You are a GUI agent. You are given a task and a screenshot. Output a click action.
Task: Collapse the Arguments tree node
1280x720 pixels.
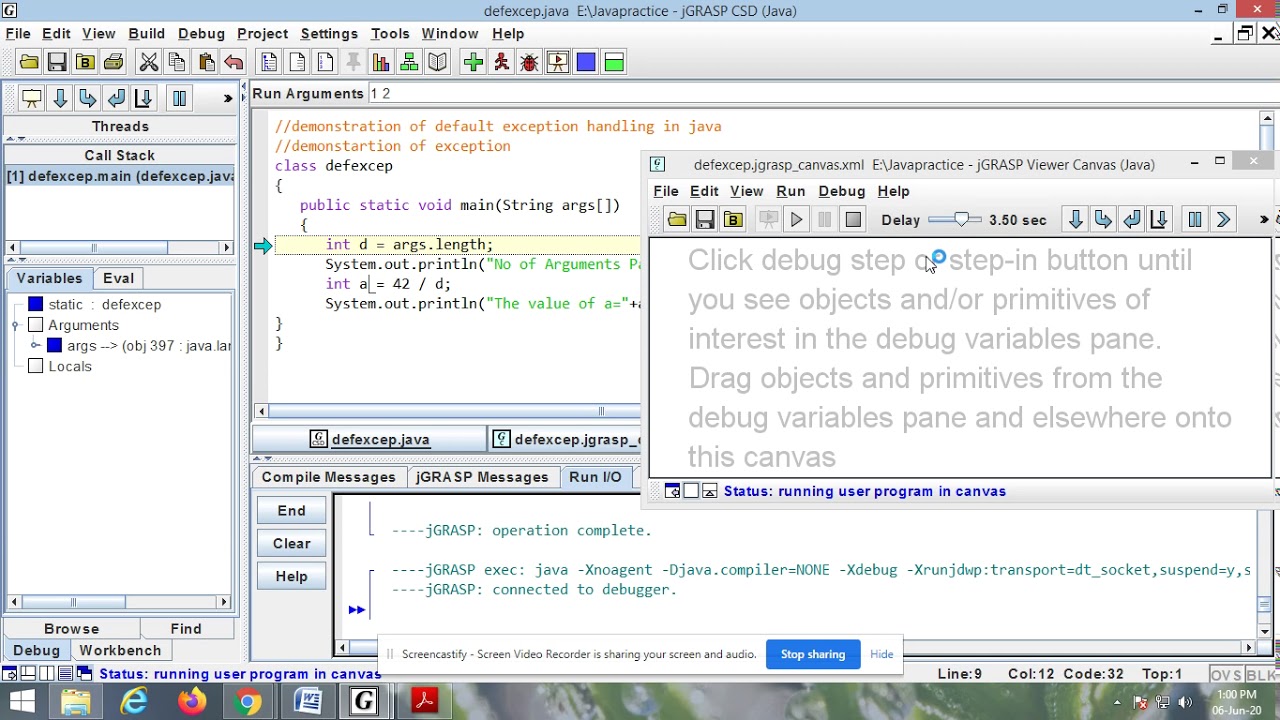click(x=15, y=325)
